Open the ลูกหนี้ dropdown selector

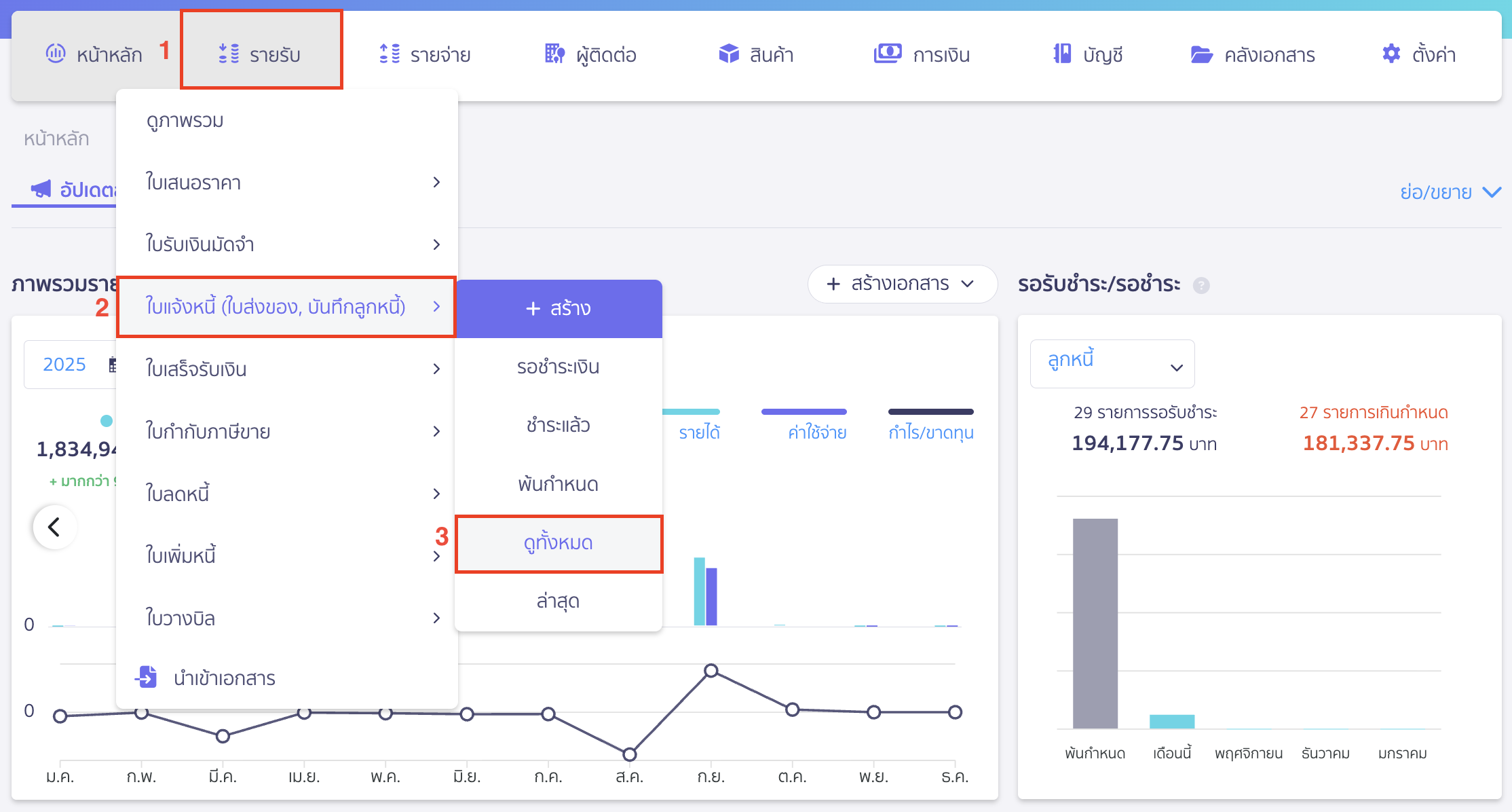(1112, 363)
